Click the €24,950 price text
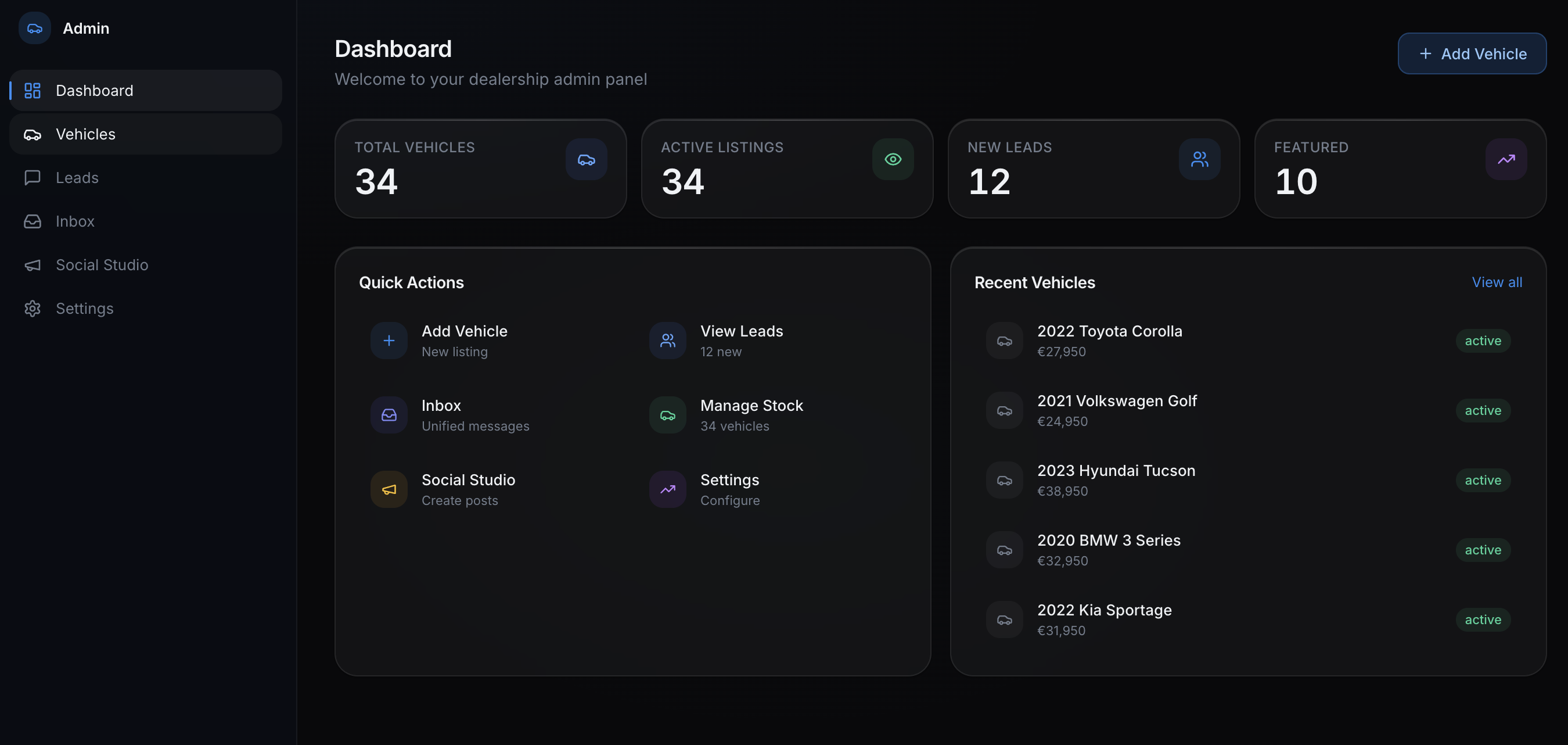1568x745 pixels. pyautogui.click(x=1062, y=421)
